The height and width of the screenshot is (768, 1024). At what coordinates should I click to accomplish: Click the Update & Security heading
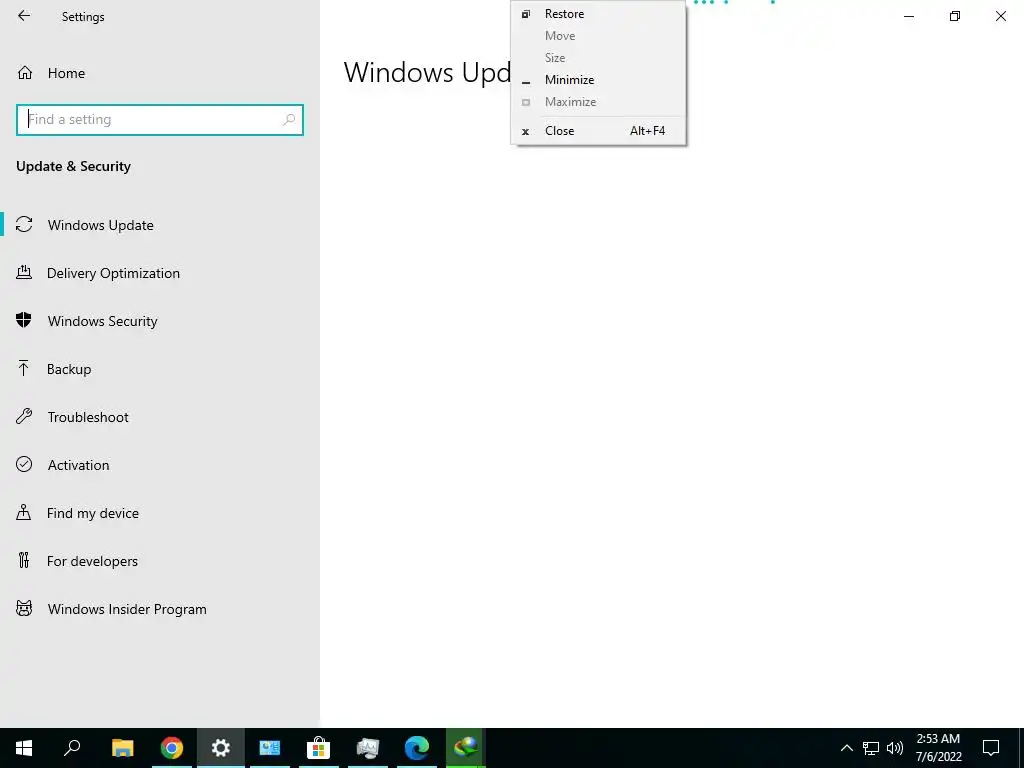point(73,167)
